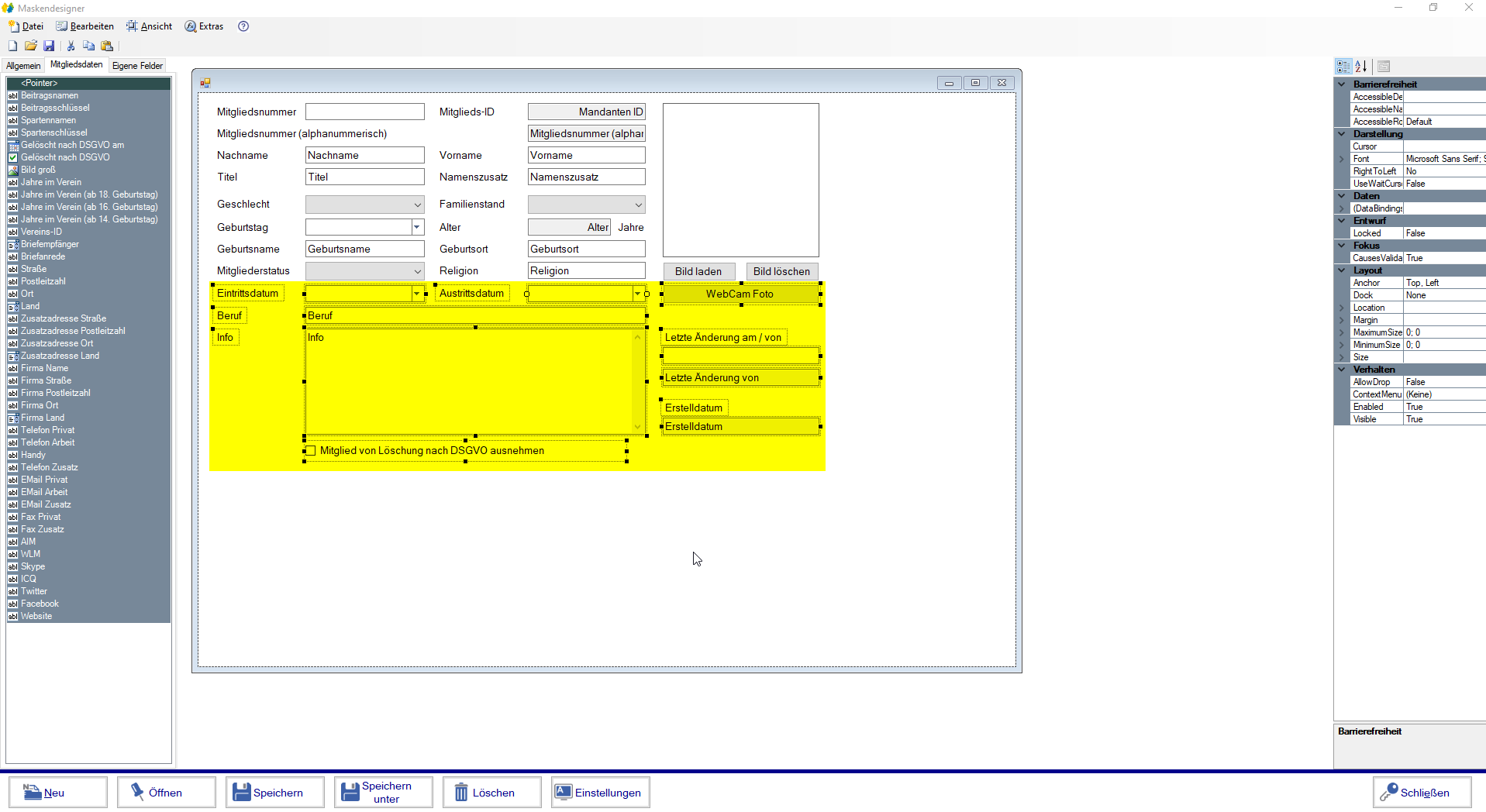This screenshot has width=1486, height=812.
Task: Click the save floppy disk toolbar icon
Action: click(x=49, y=46)
